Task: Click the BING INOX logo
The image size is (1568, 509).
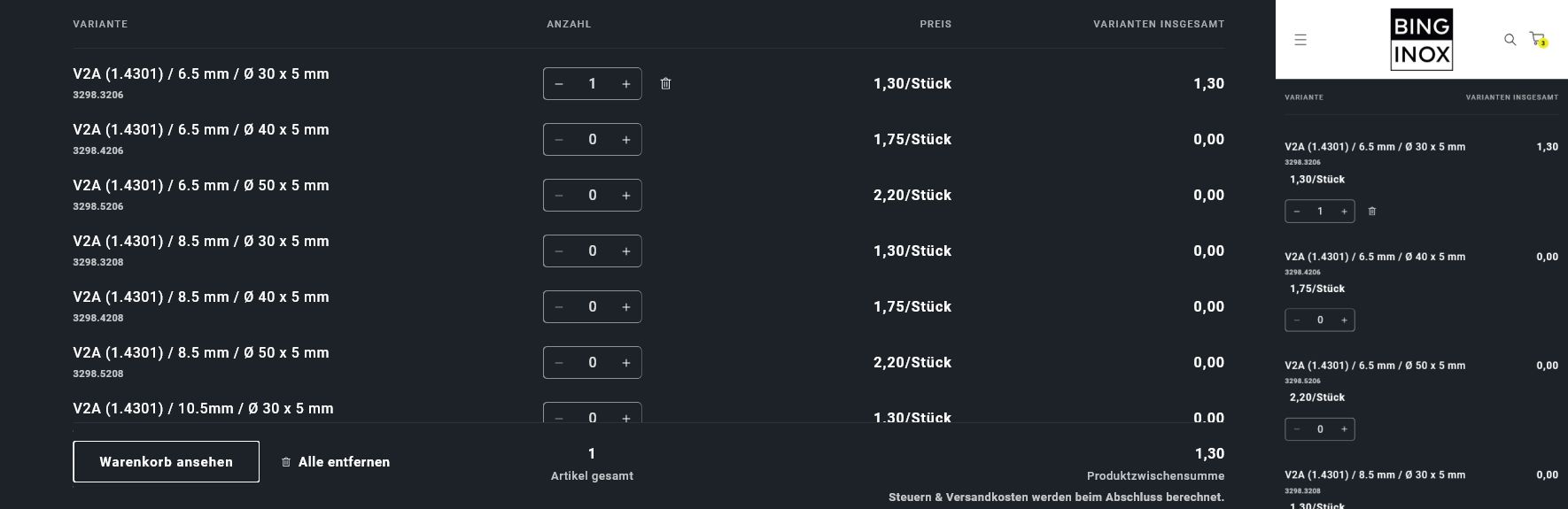Action: tap(1421, 40)
